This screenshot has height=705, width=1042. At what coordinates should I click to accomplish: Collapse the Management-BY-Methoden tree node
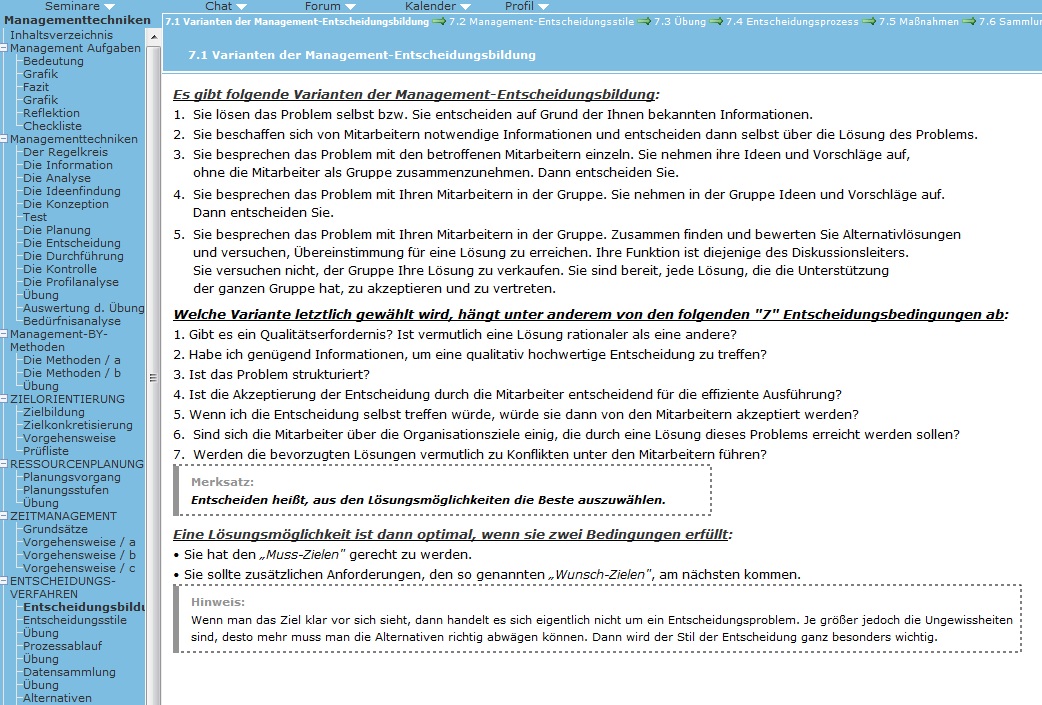3,334
